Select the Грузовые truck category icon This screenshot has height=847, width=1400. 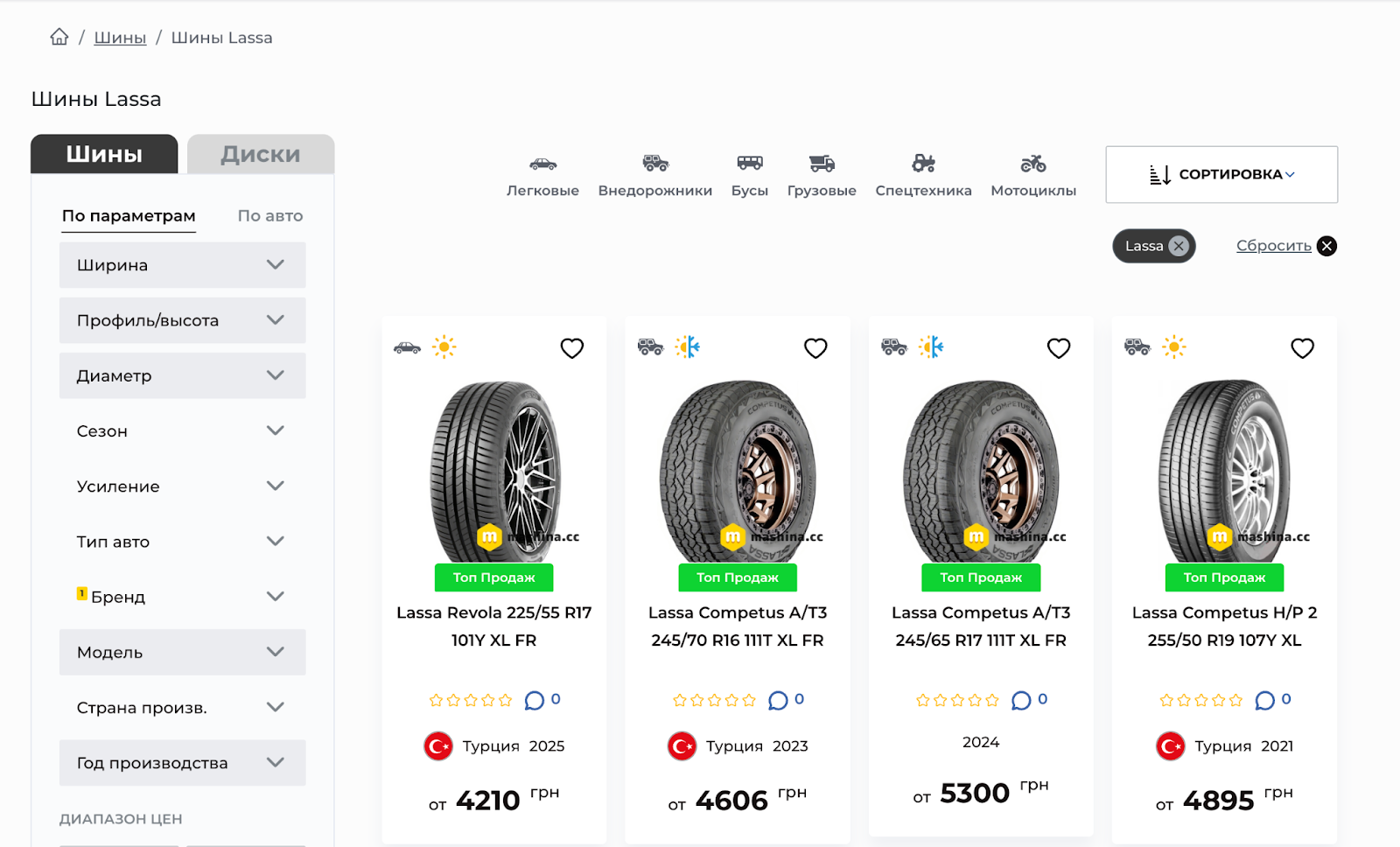[x=822, y=164]
